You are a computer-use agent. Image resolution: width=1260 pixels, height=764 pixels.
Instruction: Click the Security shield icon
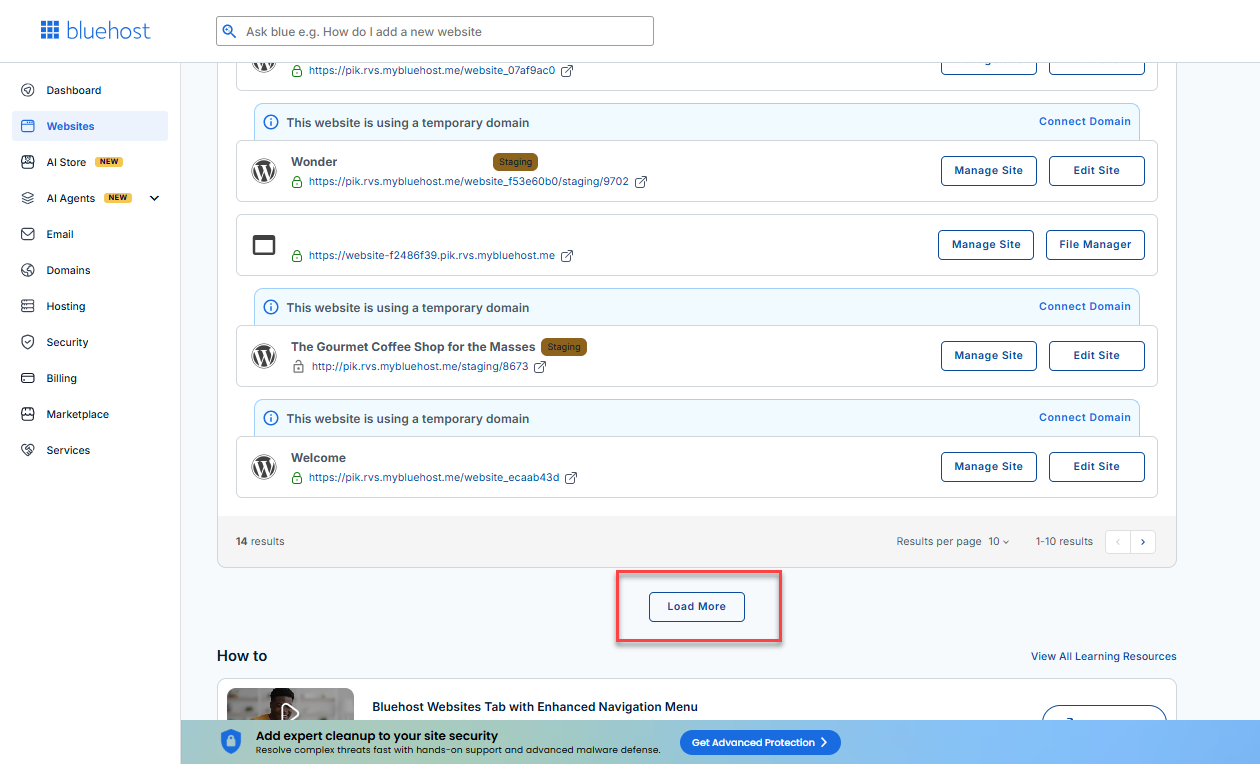[x=28, y=342]
